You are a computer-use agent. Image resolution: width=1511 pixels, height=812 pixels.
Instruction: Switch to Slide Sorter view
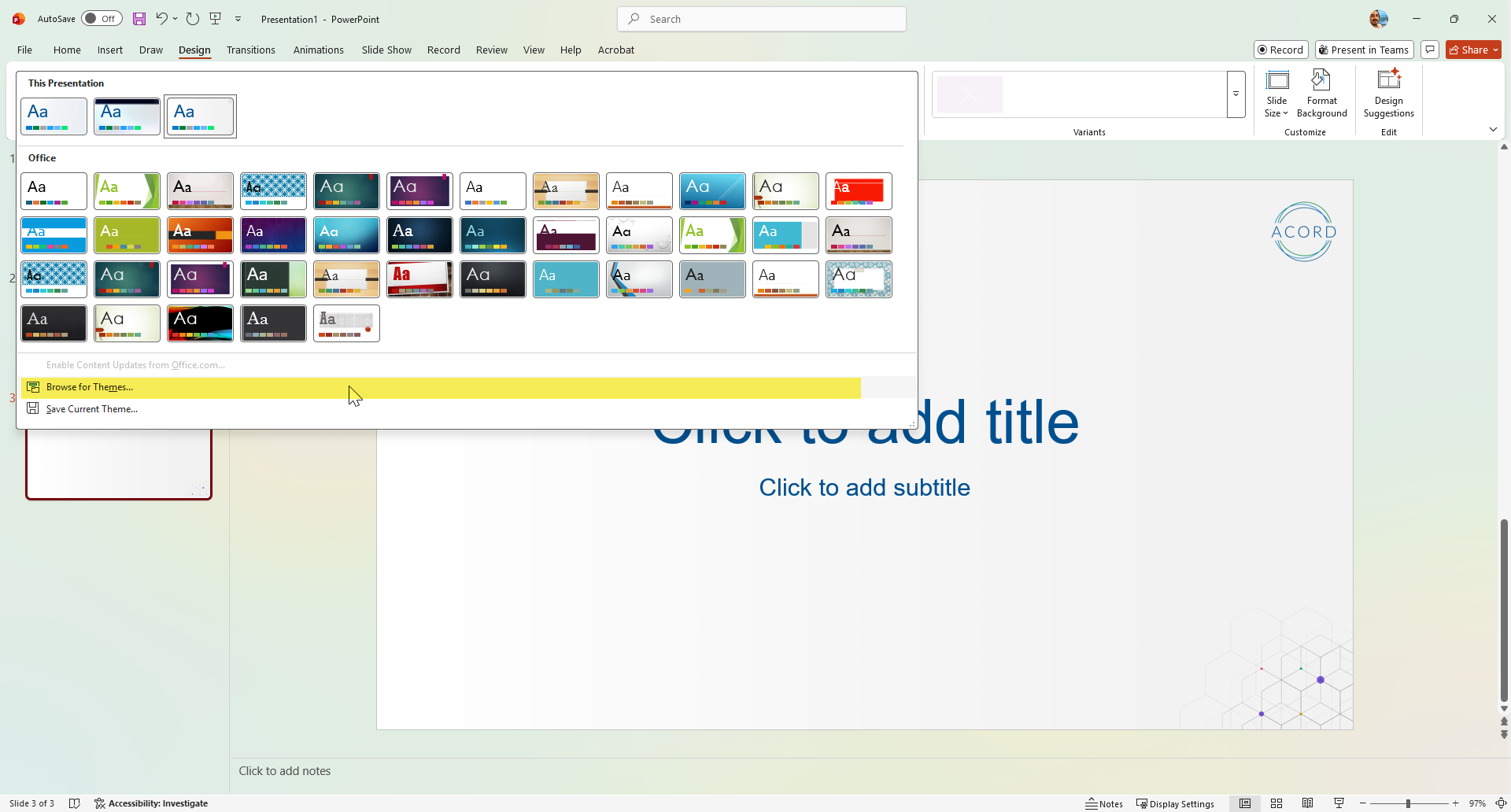(x=1276, y=803)
